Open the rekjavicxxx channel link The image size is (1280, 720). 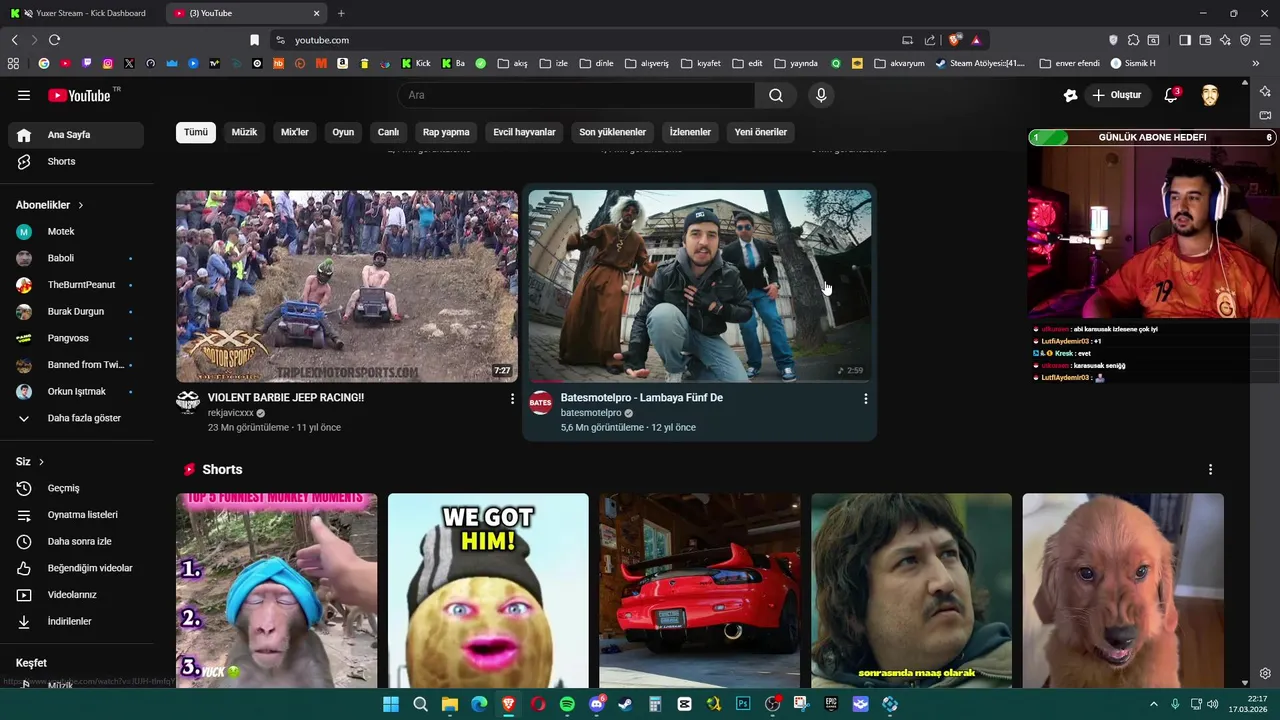[x=230, y=413]
